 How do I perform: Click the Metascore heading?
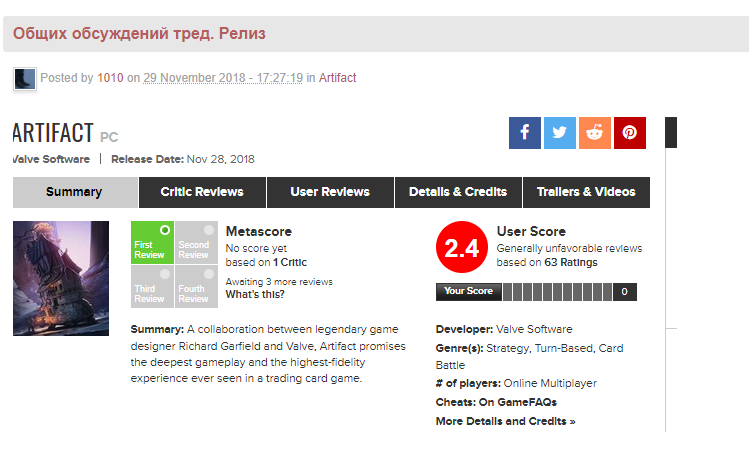(x=259, y=232)
